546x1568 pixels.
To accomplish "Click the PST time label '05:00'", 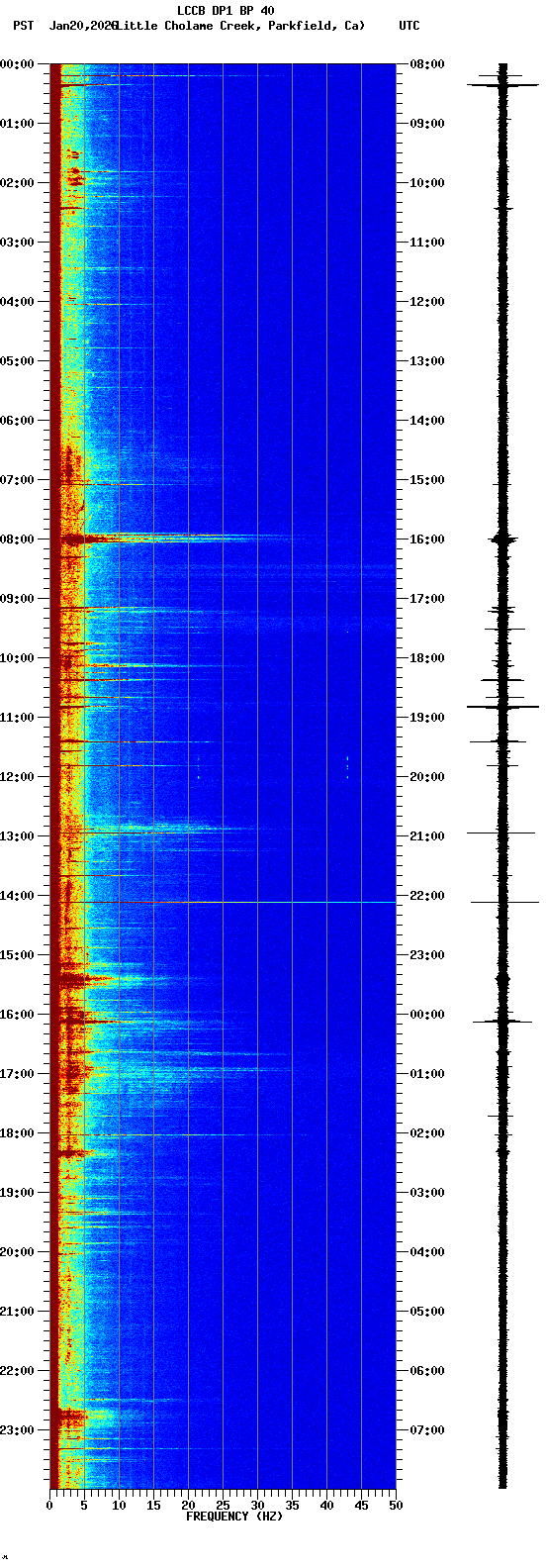I will tap(17, 361).
